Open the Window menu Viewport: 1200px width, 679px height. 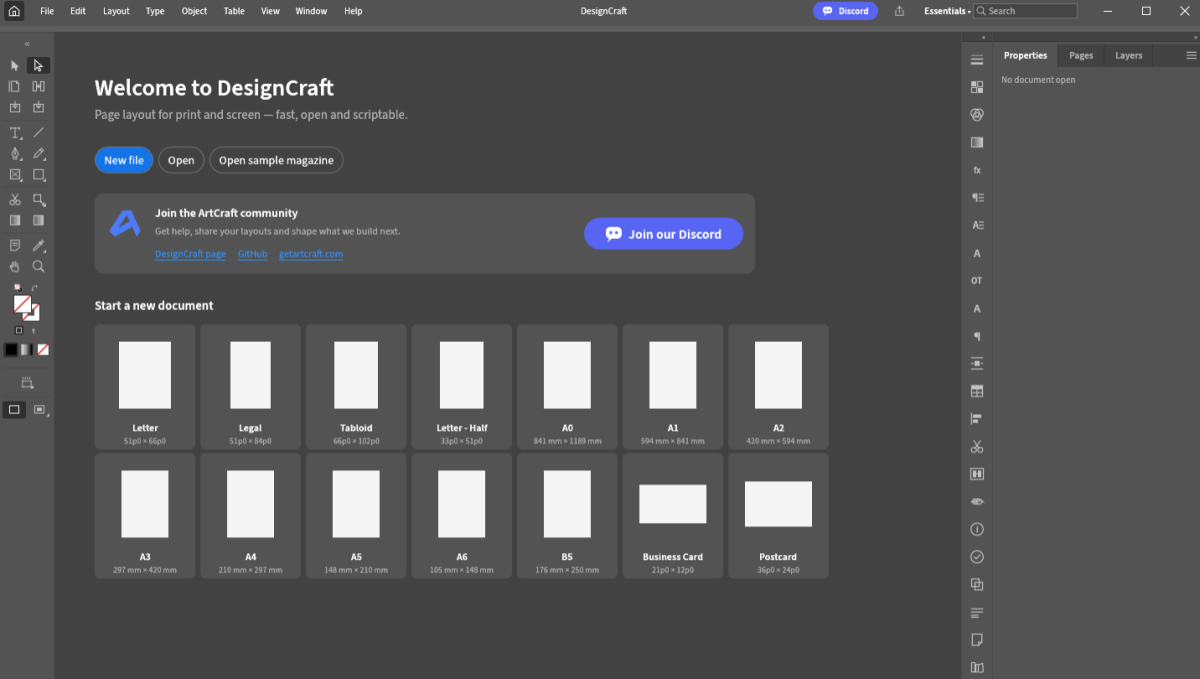311,11
